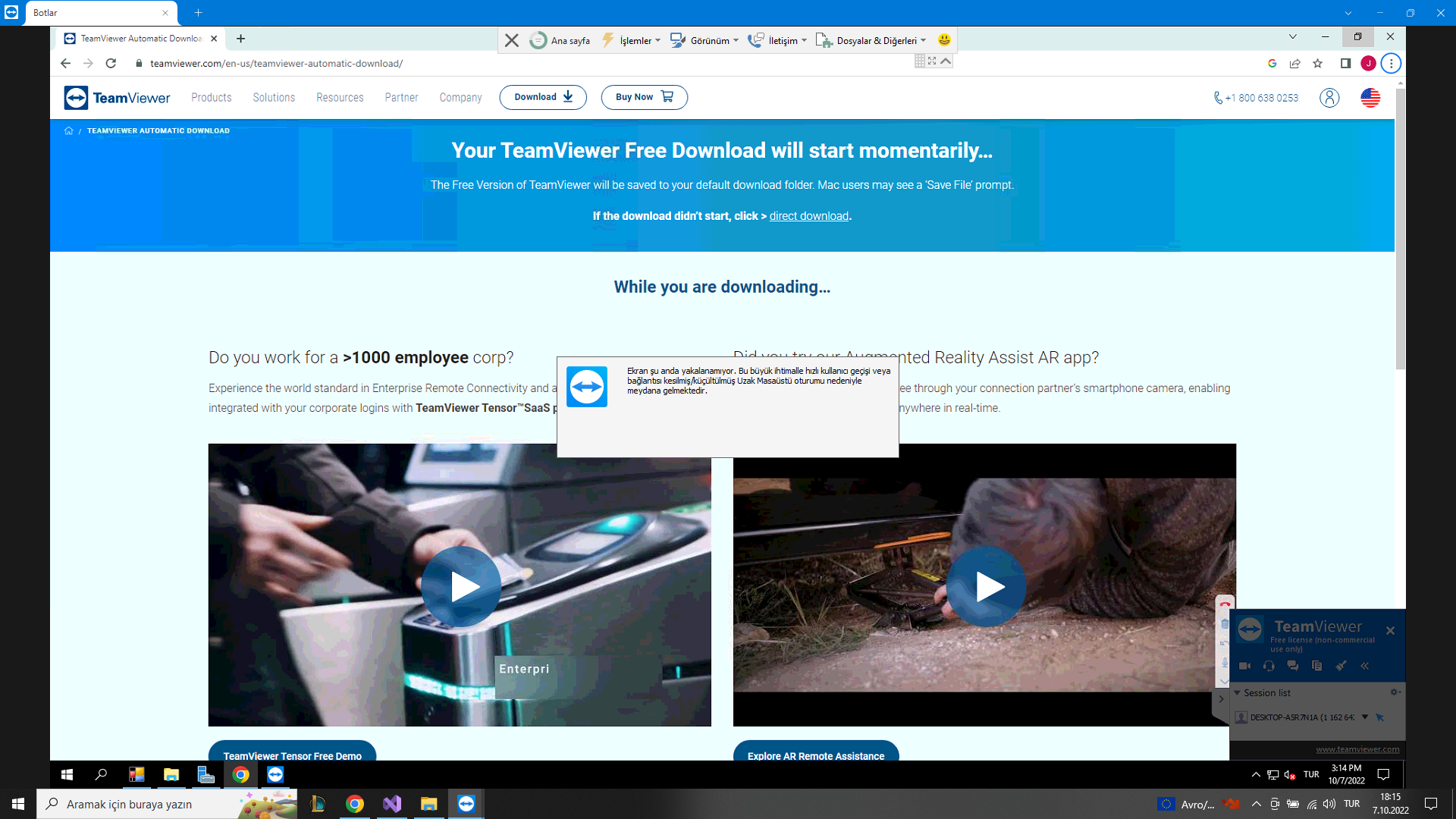Screen dimensions: 1456x819
Task: Open the Partner navigation menu
Action: [401, 98]
